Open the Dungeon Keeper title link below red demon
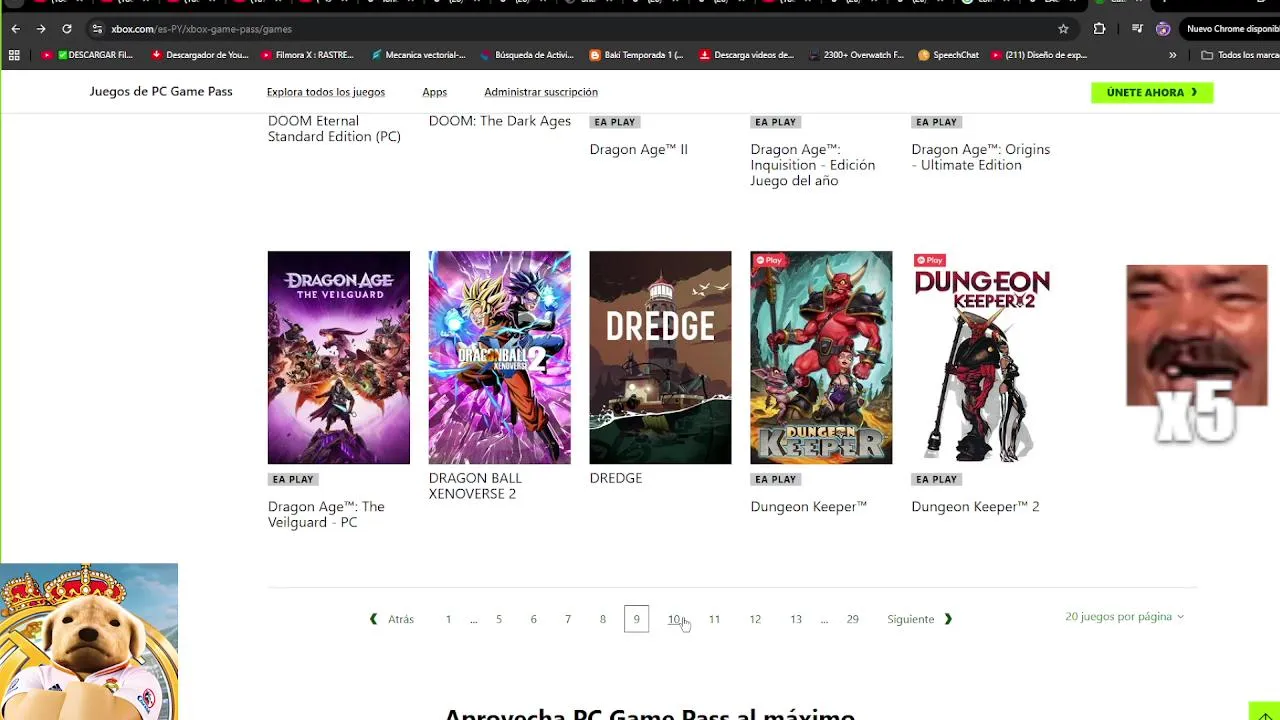Screen dimensions: 1280x720 tap(809, 507)
